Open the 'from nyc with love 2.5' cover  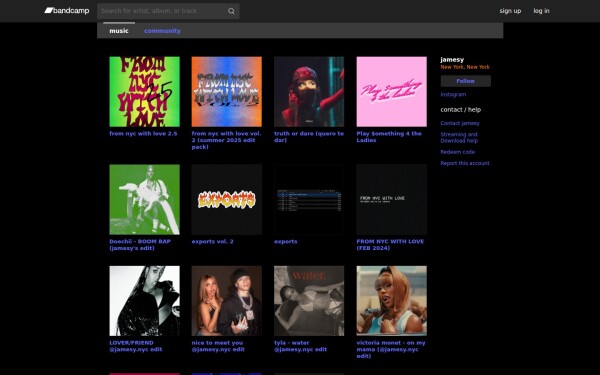pos(144,91)
